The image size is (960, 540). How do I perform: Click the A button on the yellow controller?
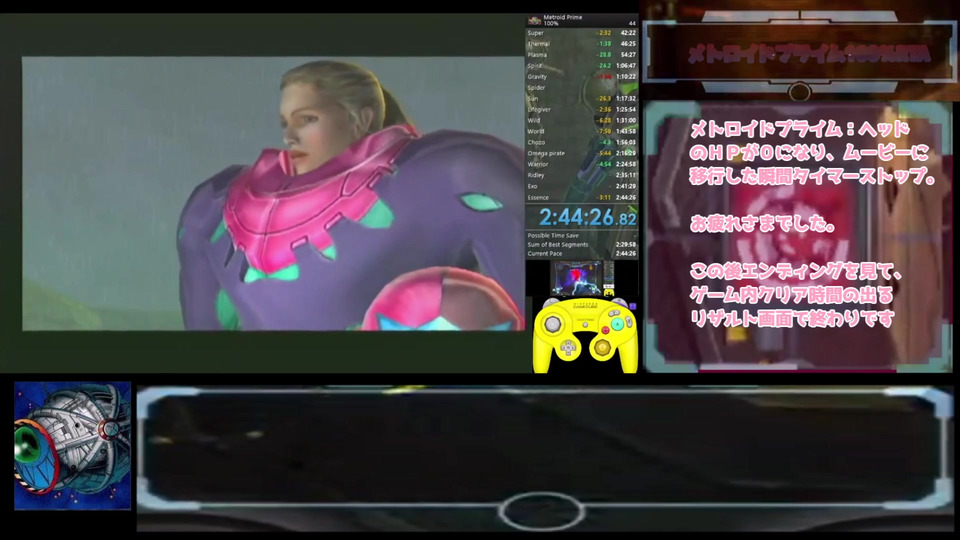click(x=617, y=324)
